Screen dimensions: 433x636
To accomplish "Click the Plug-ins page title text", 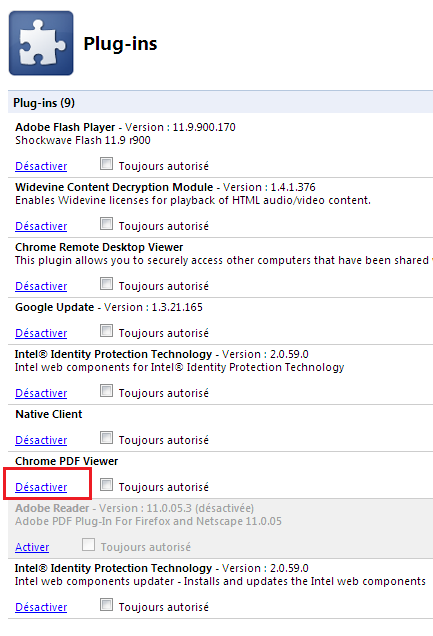I will tap(120, 44).
